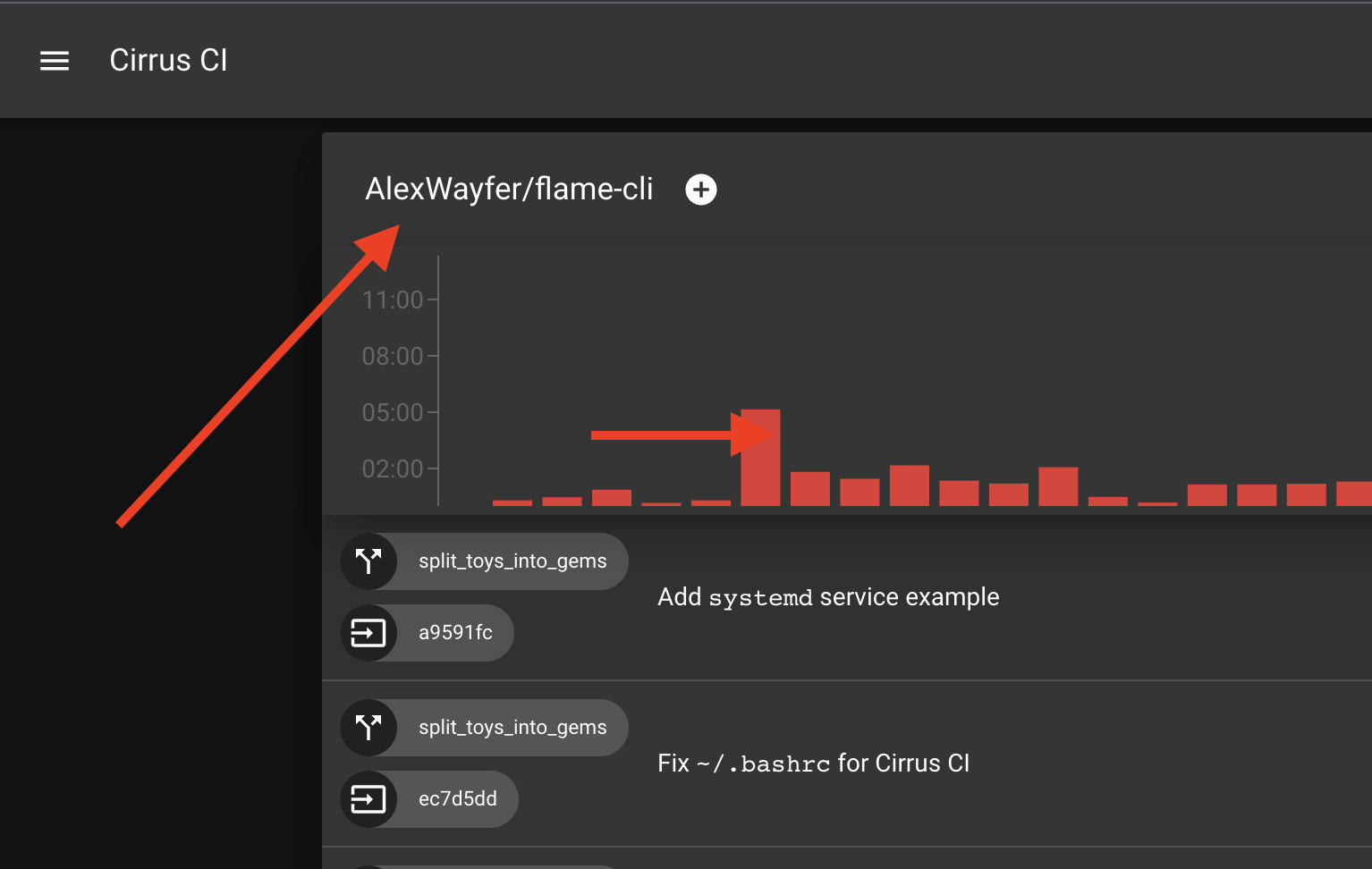
Task: Click the 11:00 axis label on the chart
Action: click(x=393, y=300)
